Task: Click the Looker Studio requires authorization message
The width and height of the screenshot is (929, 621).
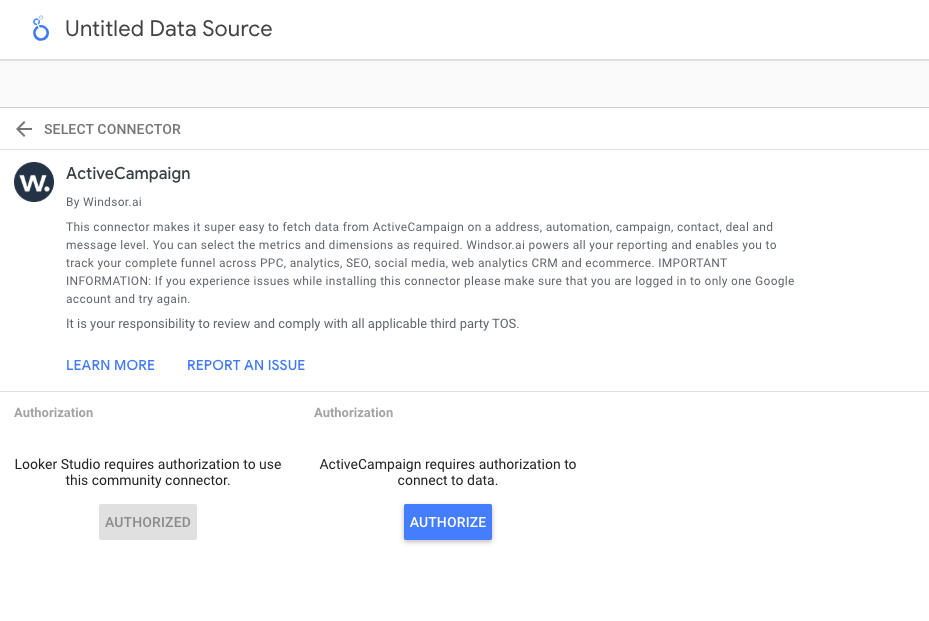Action: click(x=148, y=472)
